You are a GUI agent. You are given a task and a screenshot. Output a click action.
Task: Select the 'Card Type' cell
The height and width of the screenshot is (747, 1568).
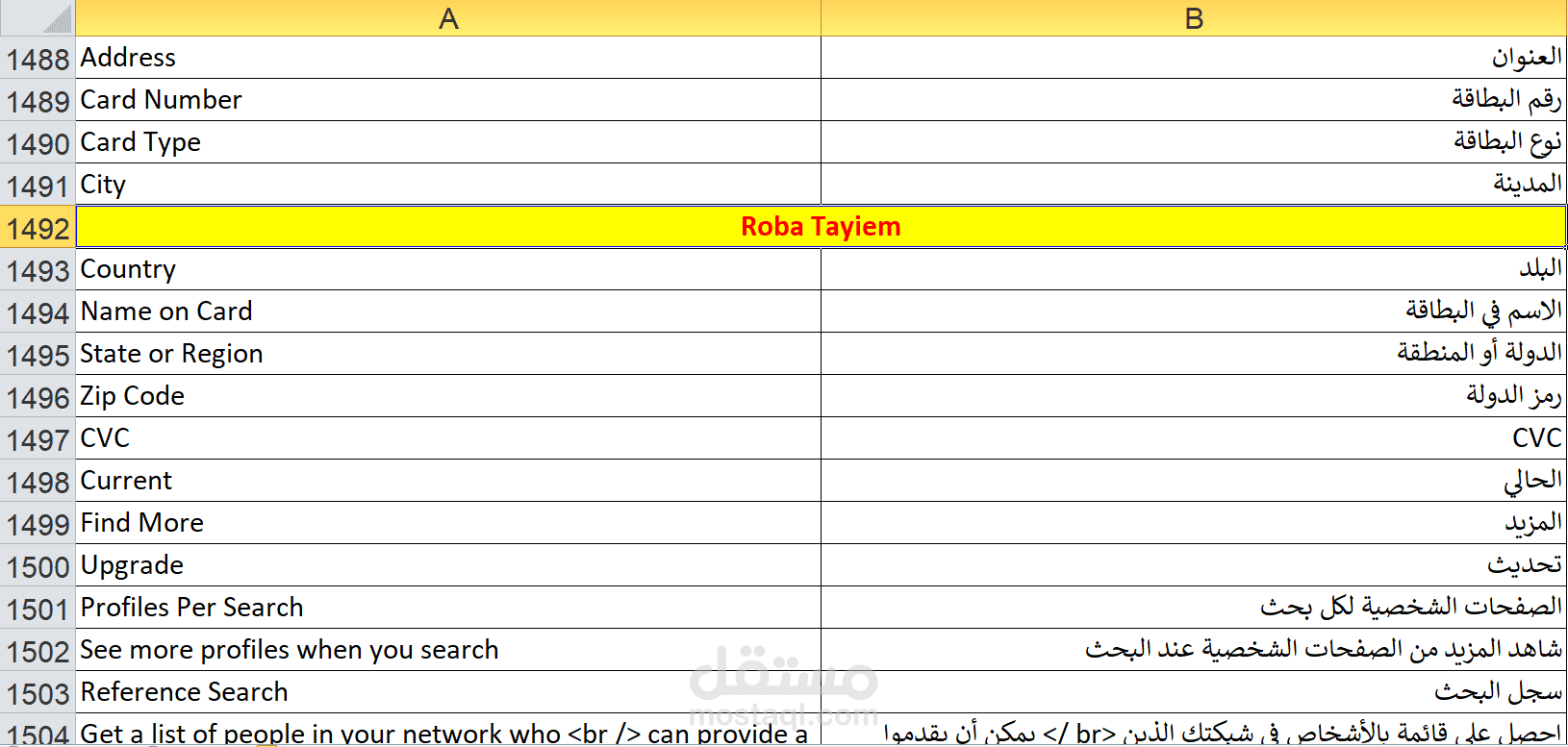click(448, 143)
